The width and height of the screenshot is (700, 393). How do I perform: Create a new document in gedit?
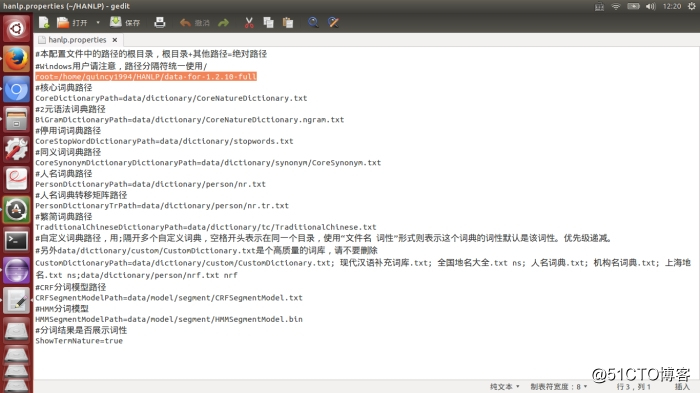click(x=44, y=22)
